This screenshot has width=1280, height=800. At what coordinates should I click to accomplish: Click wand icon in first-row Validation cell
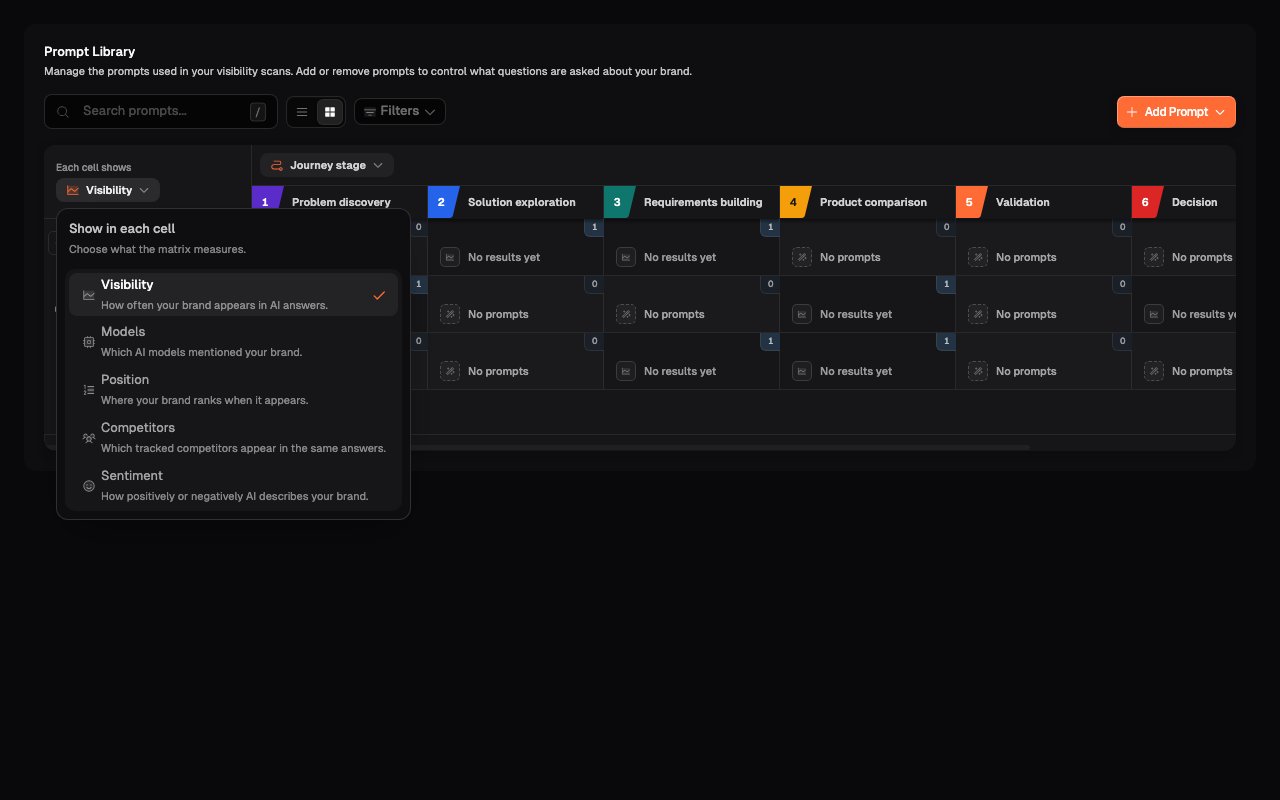[978, 257]
